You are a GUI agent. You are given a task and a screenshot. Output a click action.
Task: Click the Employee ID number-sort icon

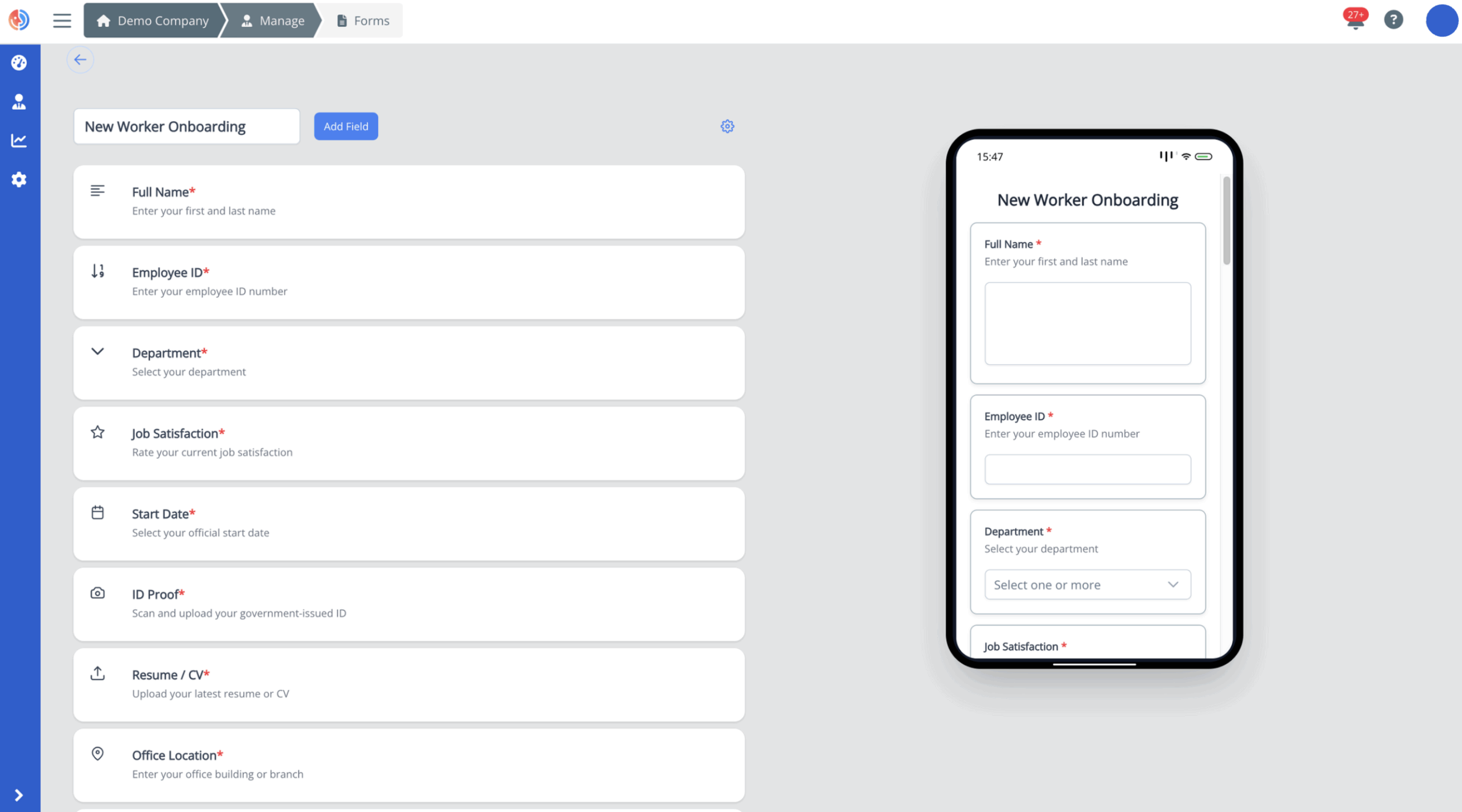(97, 271)
